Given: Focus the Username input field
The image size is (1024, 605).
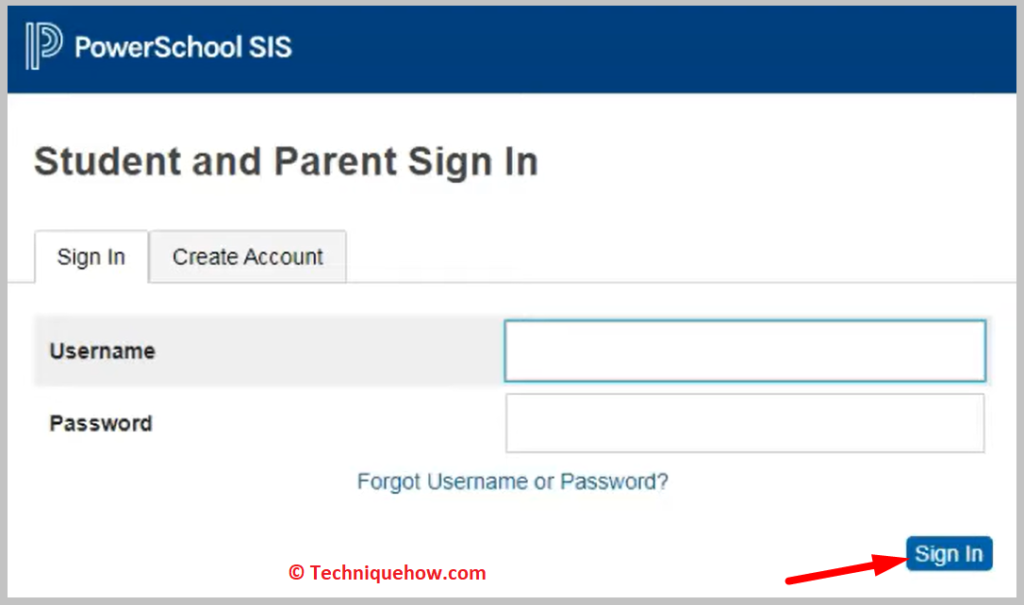Looking at the screenshot, I should pyautogui.click(x=745, y=351).
